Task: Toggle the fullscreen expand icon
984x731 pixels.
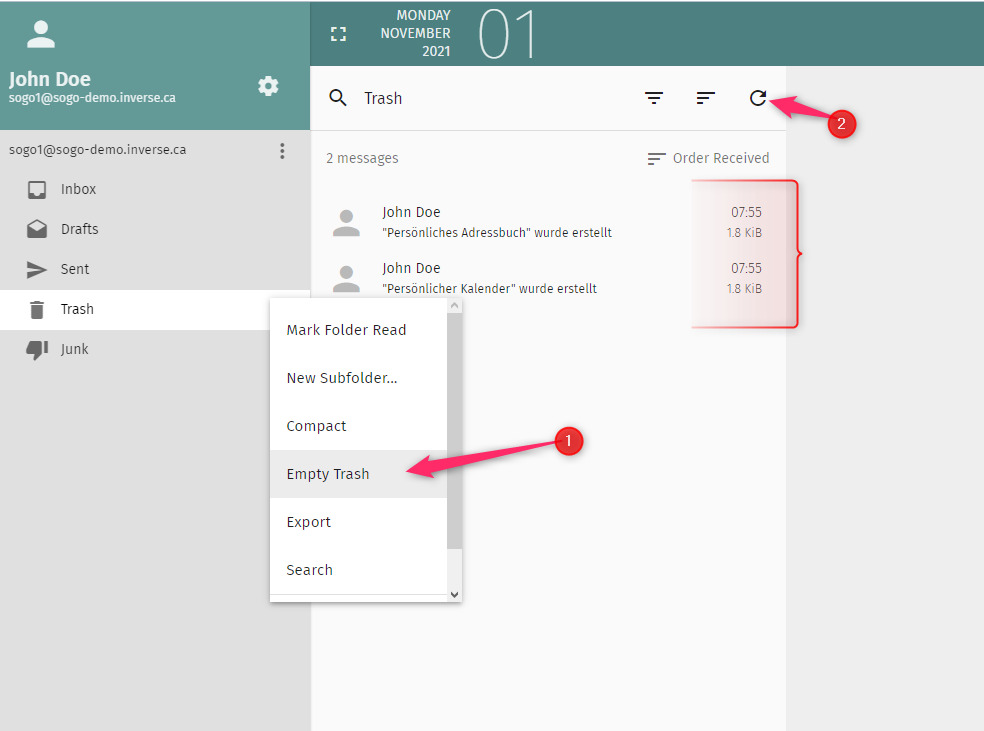Action: pos(339,34)
